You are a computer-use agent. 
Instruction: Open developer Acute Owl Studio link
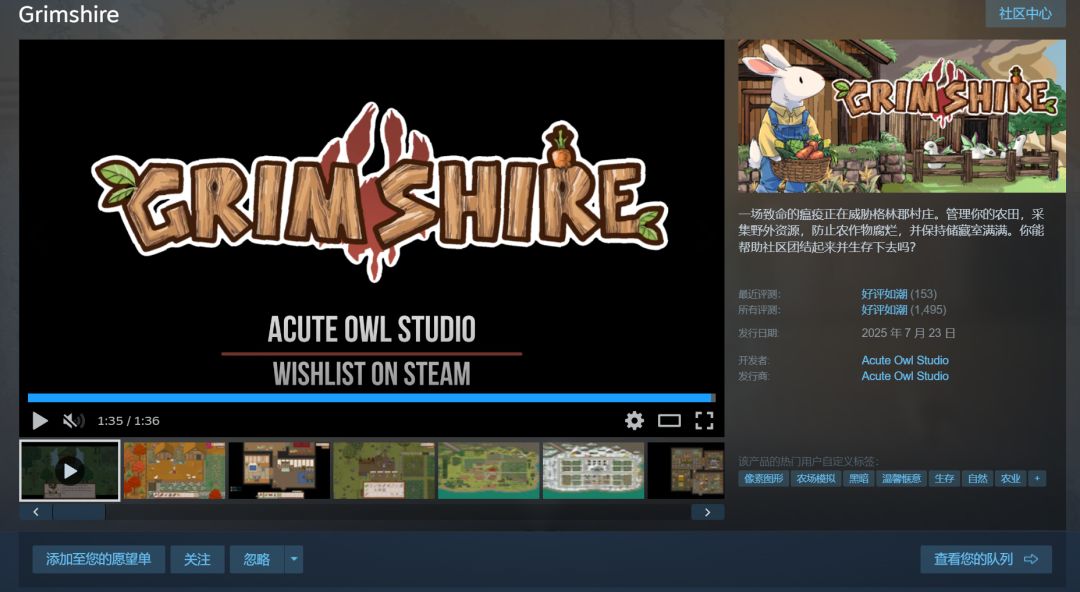click(905, 360)
